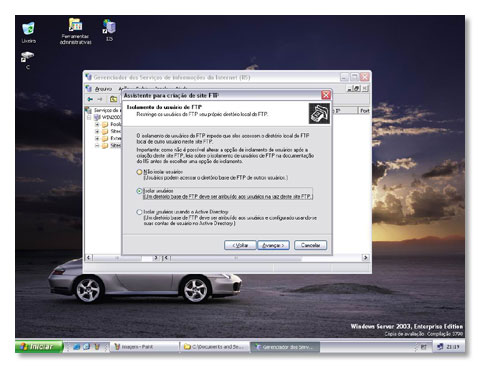The image size is (480, 368).
Task: Click the Avançar button
Action: tap(273, 245)
